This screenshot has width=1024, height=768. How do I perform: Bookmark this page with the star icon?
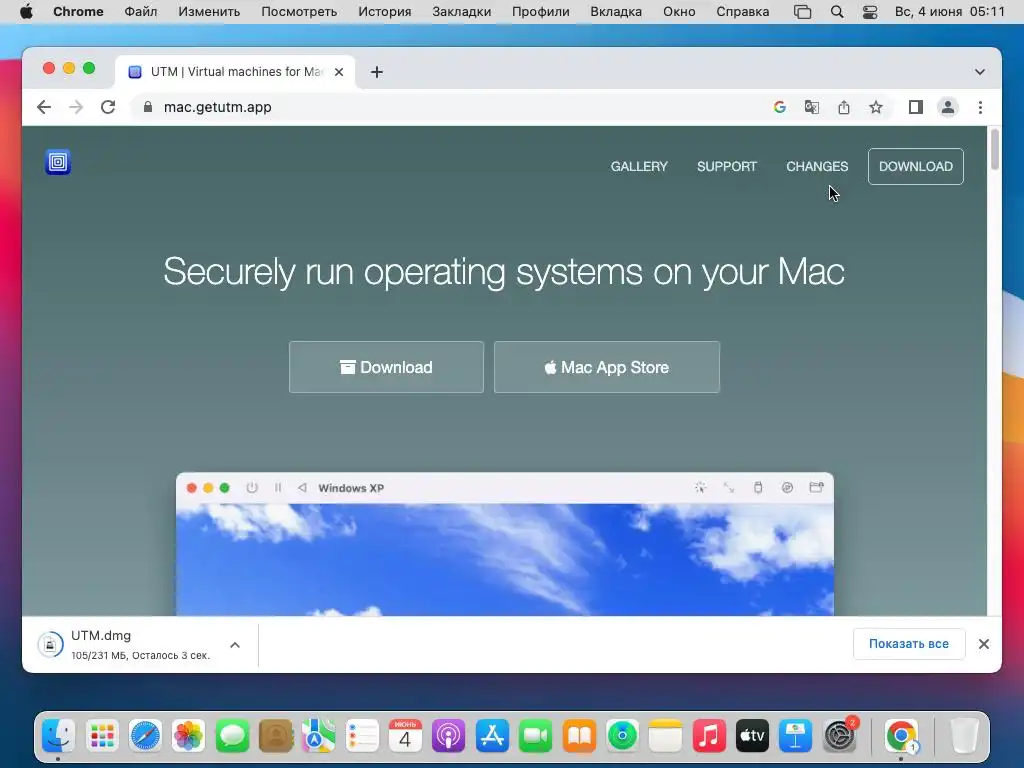pyautogui.click(x=876, y=107)
